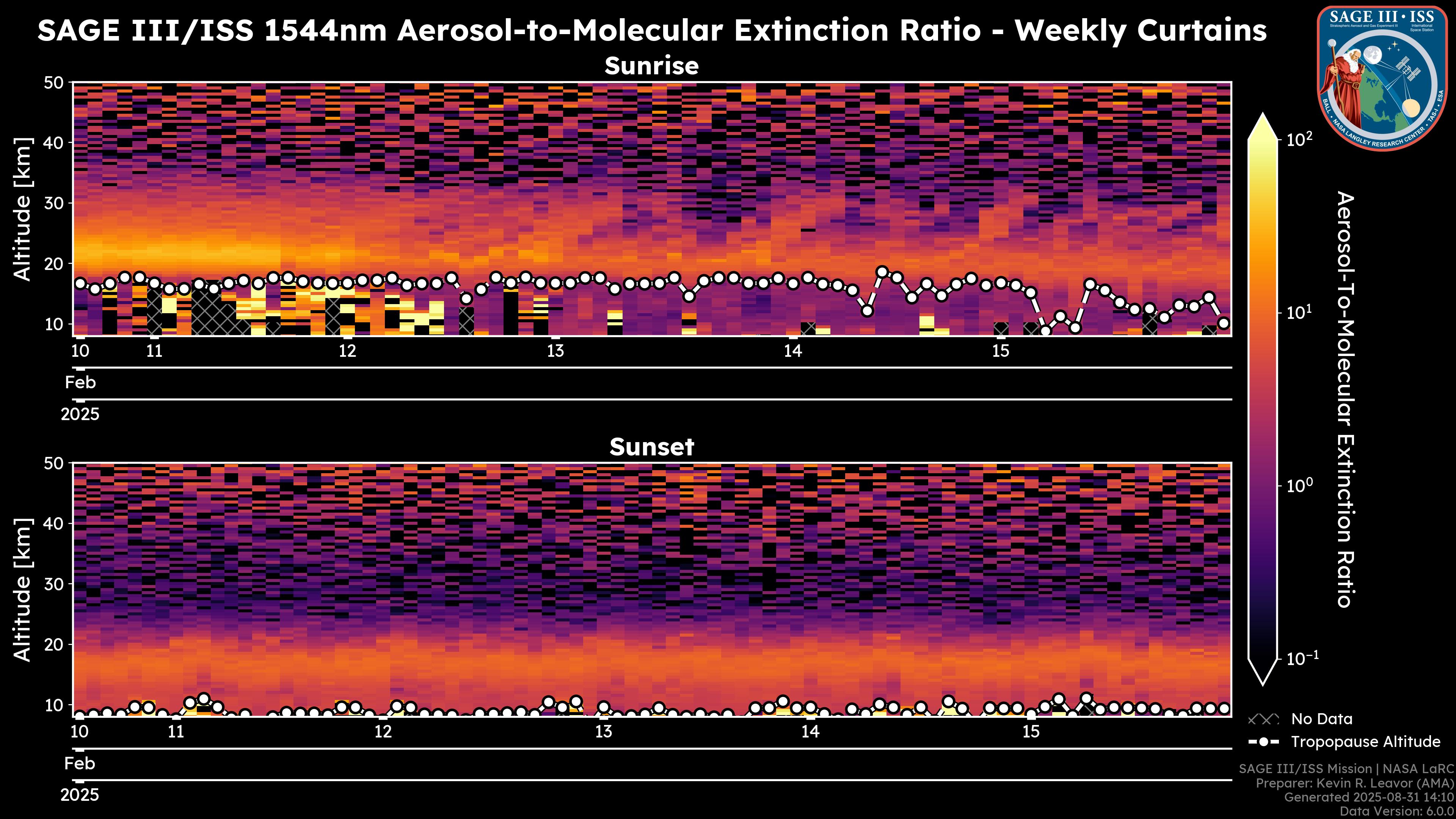Click the last tropopause marker in the Sunset plot
The height and width of the screenshot is (819, 1456).
click(x=1224, y=708)
